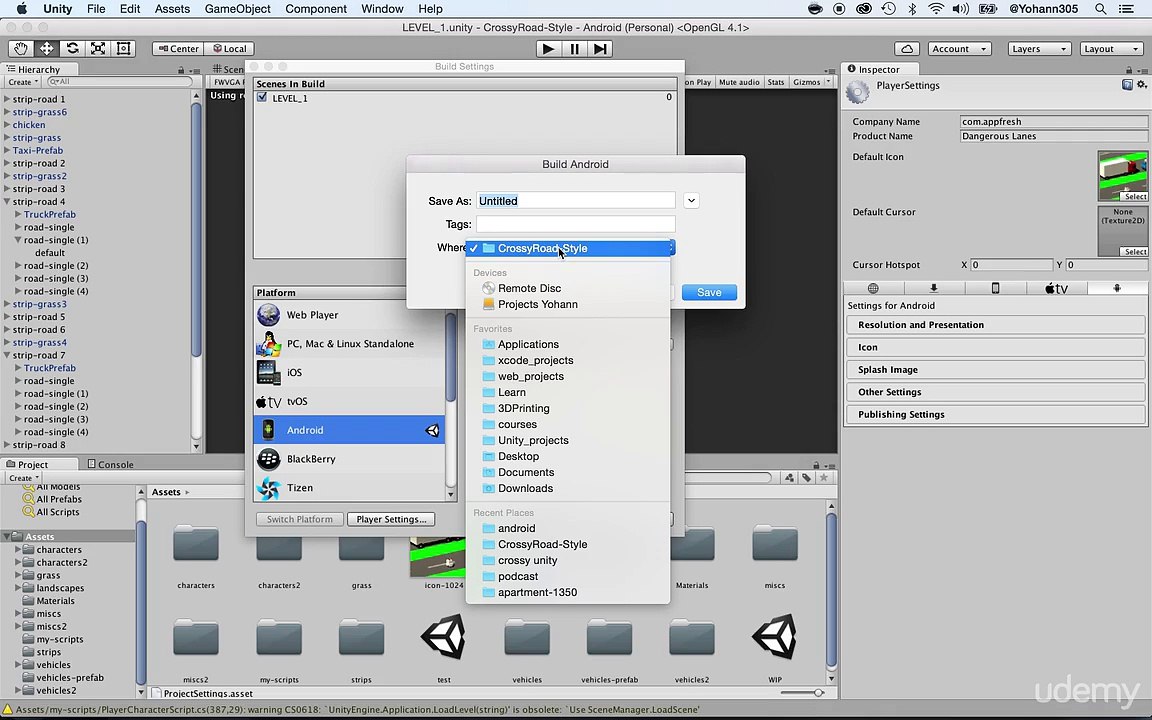
Task: Click the Tags input field
Action: pyautogui.click(x=575, y=224)
